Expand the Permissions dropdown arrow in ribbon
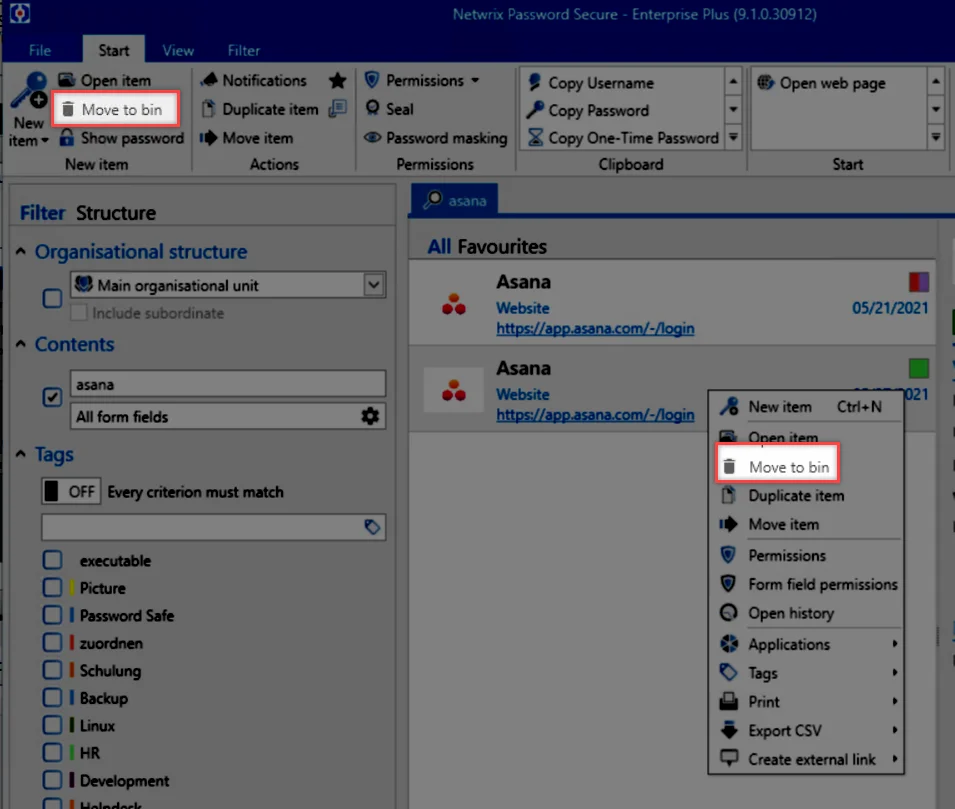This screenshot has width=955, height=809. tap(475, 80)
